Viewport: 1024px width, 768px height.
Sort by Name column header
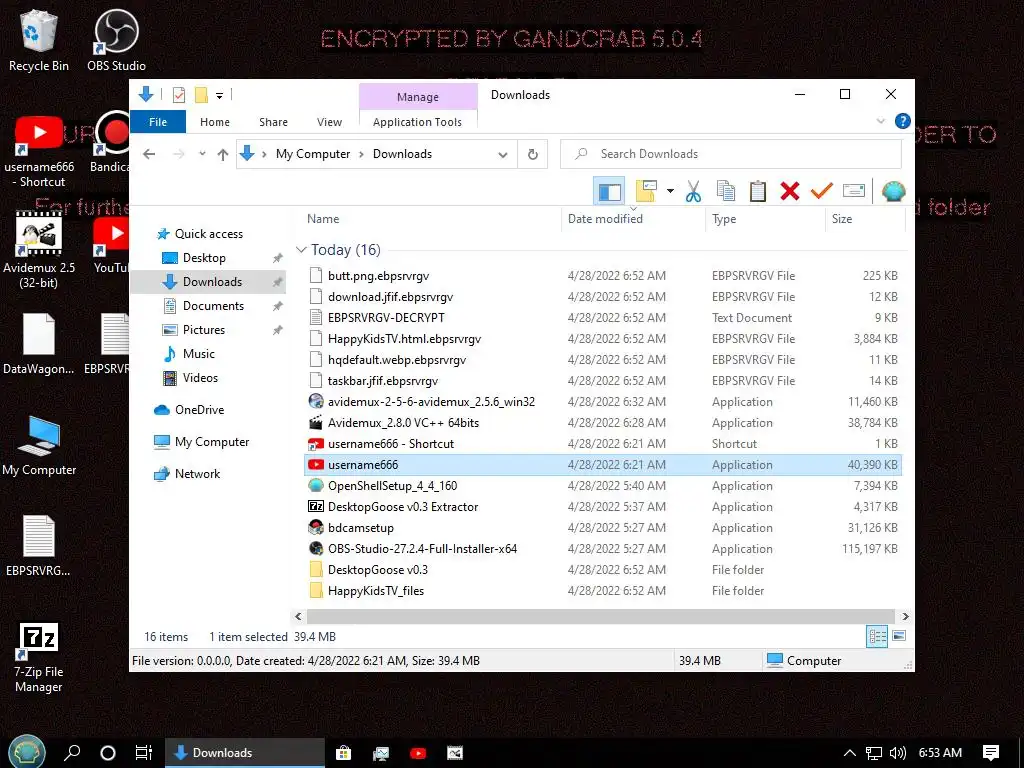[x=431, y=219]
